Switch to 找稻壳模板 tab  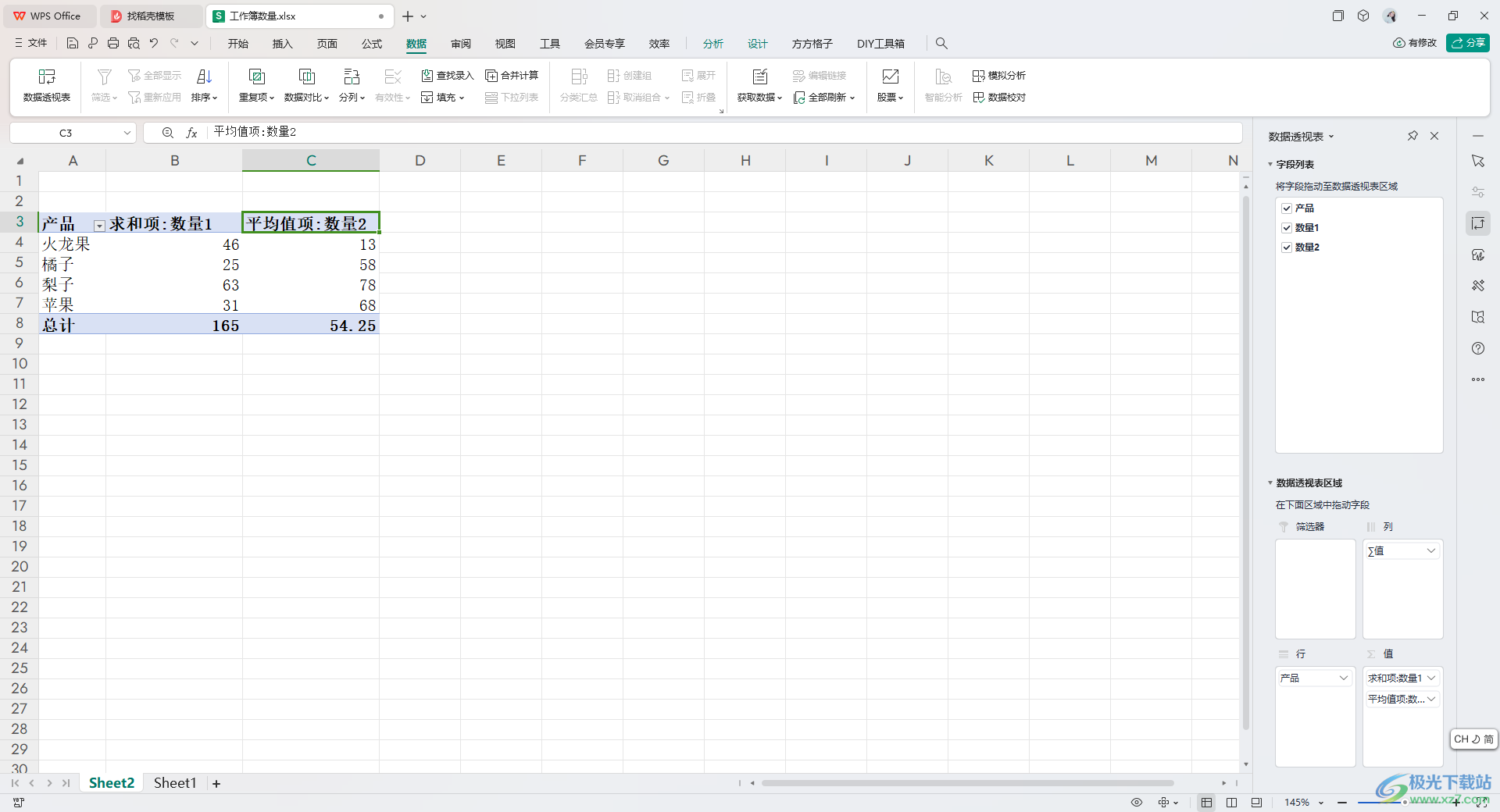click(151, 16)
